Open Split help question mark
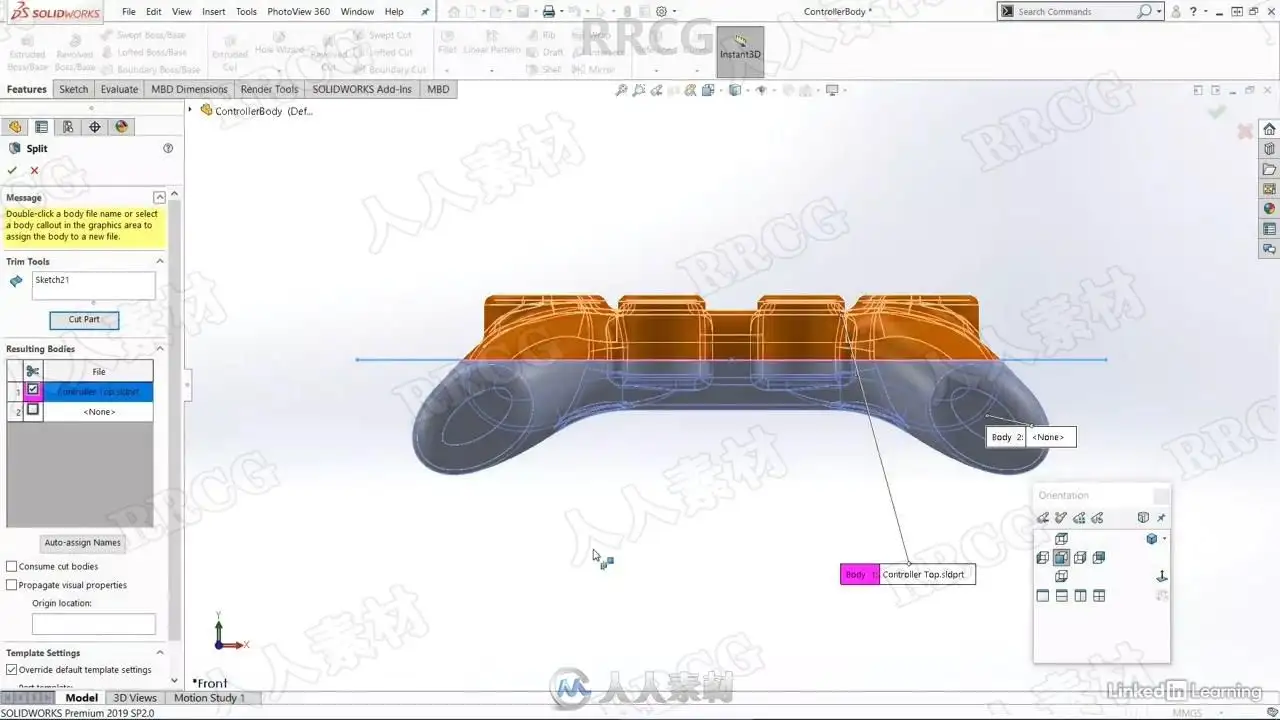 (168, 148)
